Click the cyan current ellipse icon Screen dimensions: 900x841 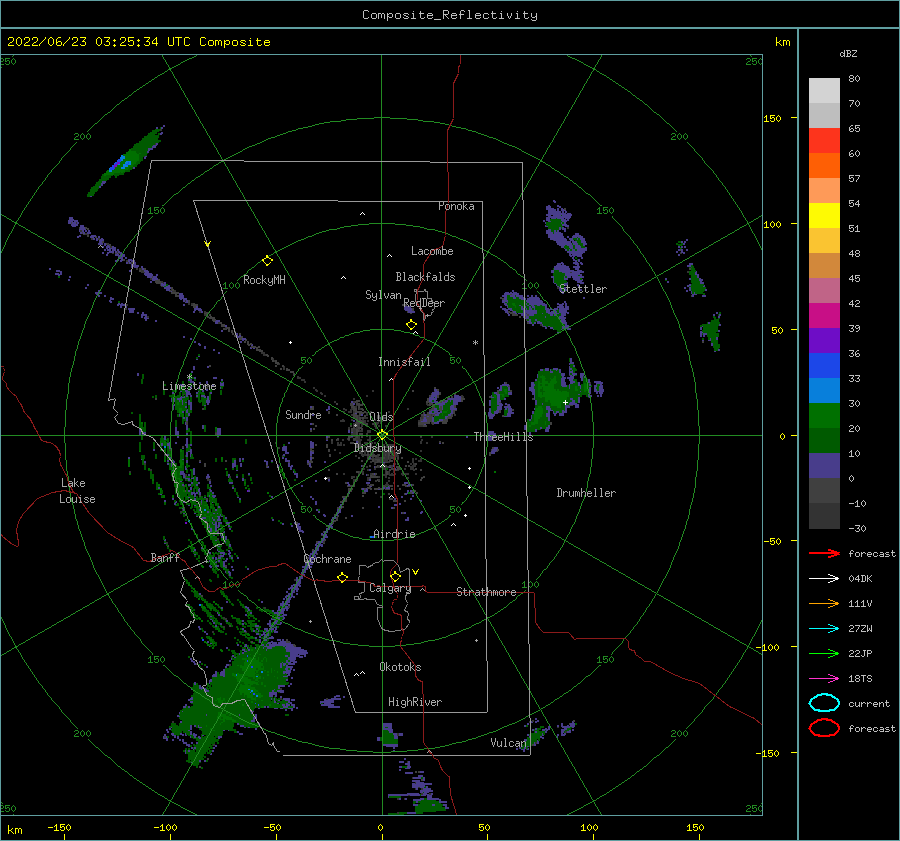824,703
